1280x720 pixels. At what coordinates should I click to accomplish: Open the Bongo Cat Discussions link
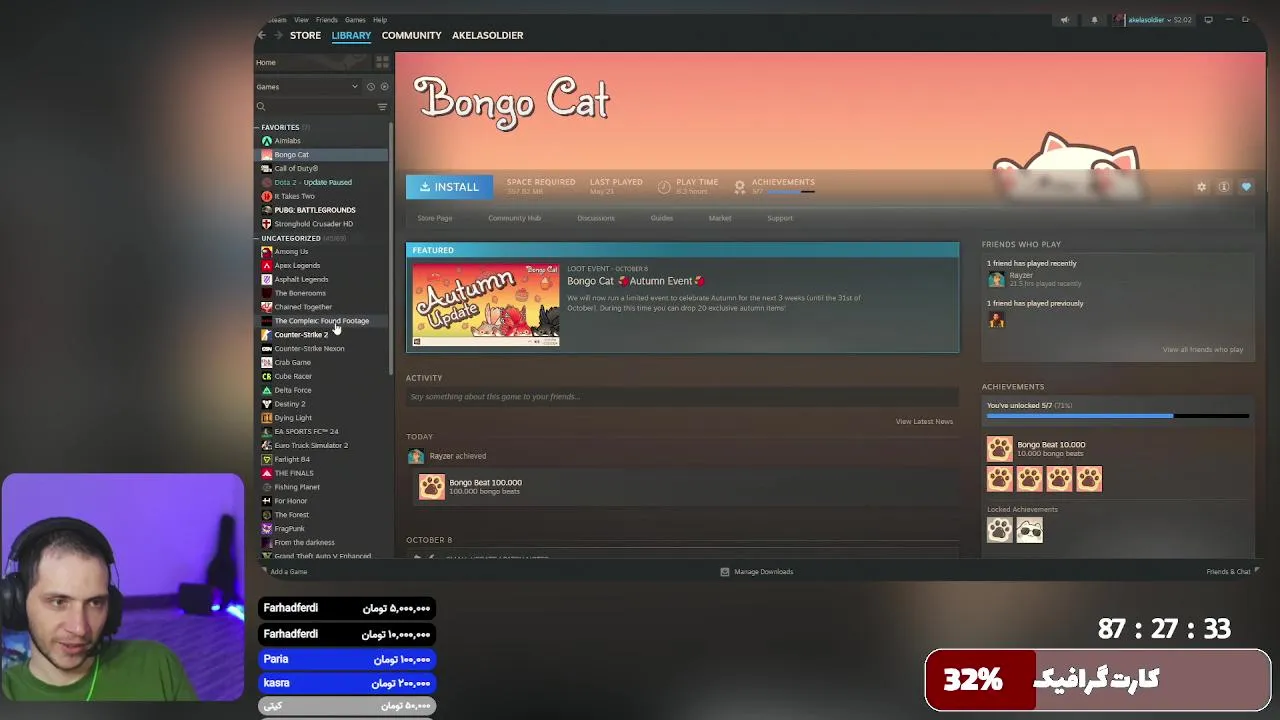point(596,218)
